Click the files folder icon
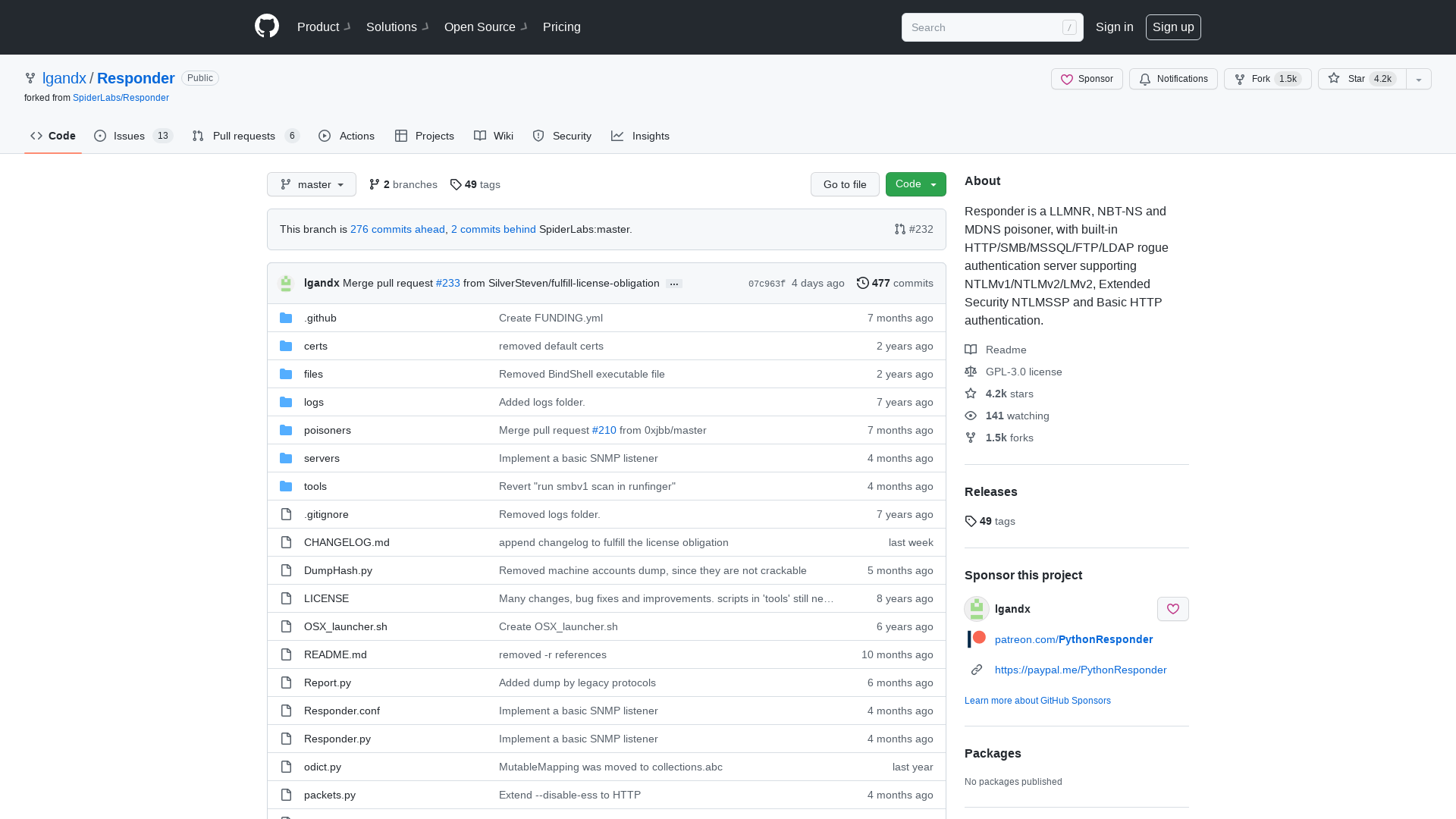 pyautogui.click(x=286, y=374)
